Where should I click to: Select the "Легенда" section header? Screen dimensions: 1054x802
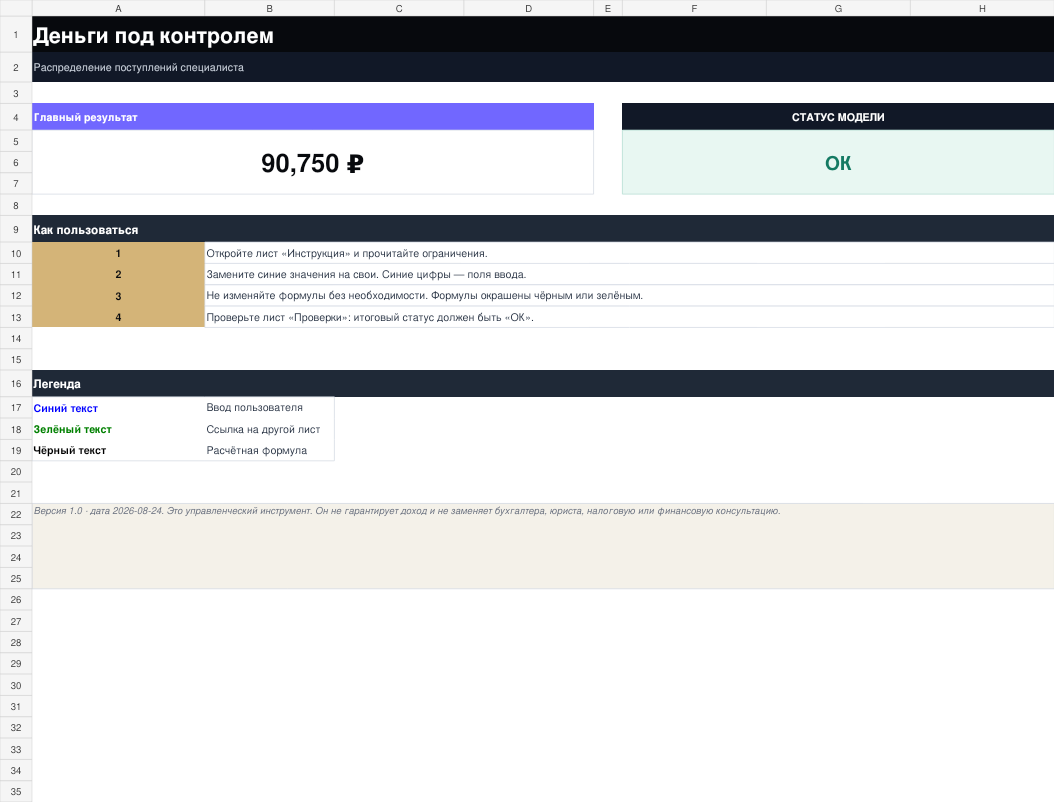coord(543,384)
